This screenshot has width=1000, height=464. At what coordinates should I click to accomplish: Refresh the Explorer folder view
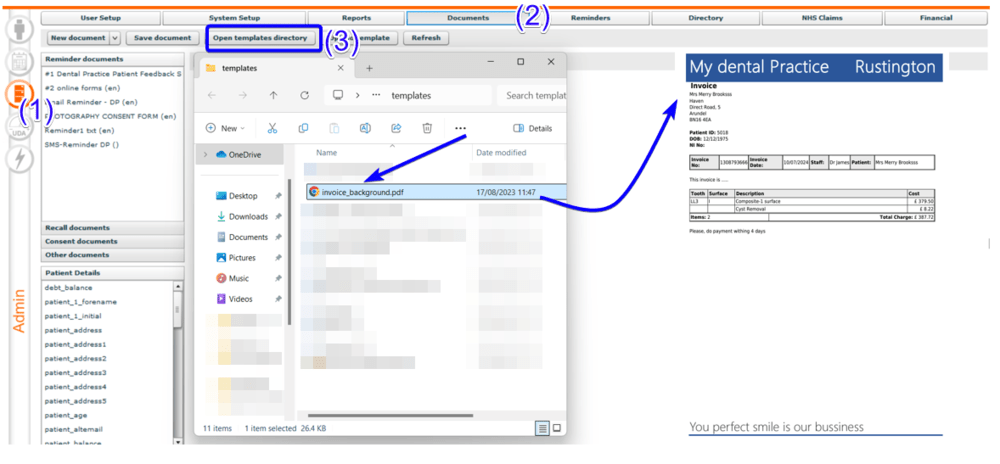(304, 96)
